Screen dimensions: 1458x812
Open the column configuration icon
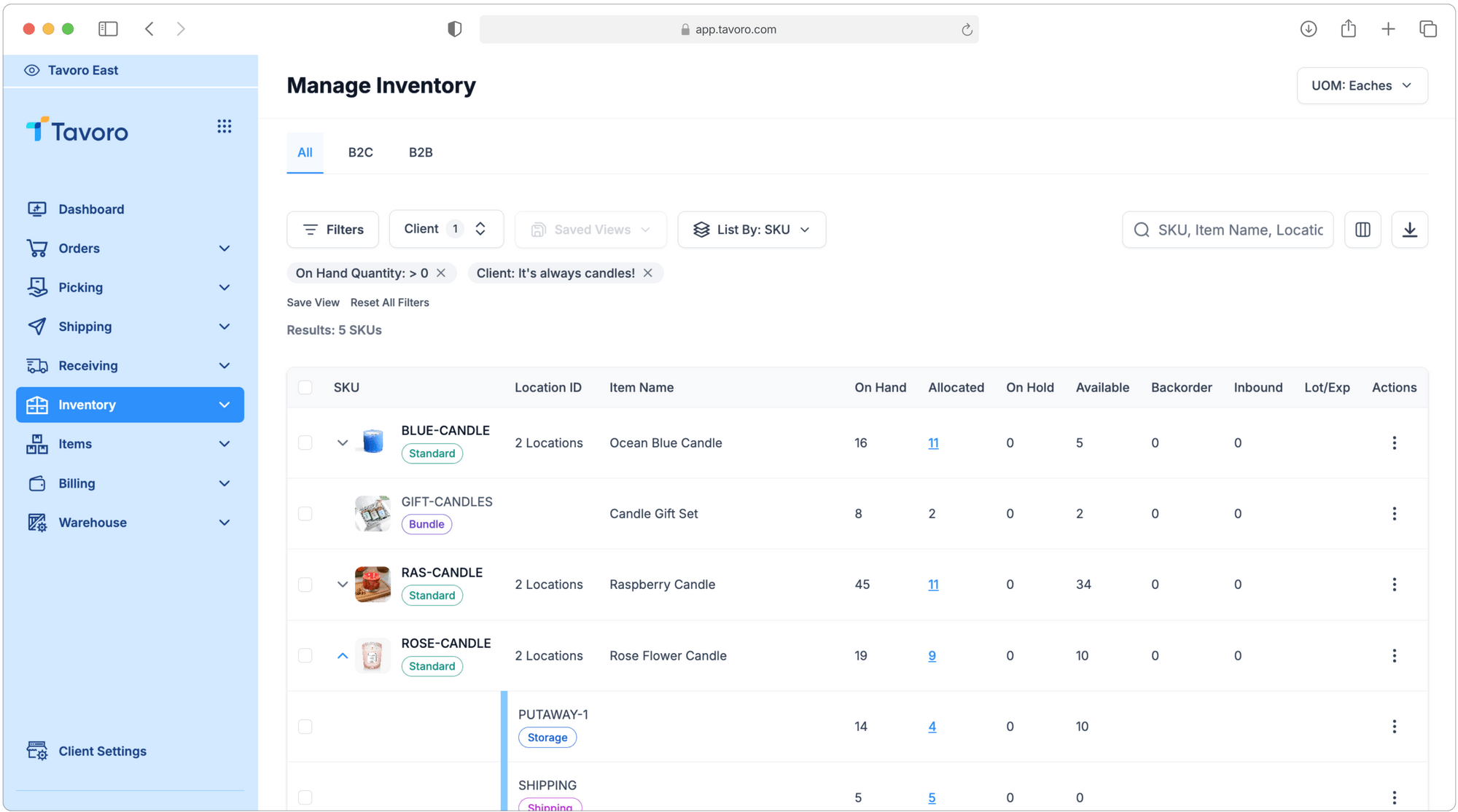point(1363,230)
